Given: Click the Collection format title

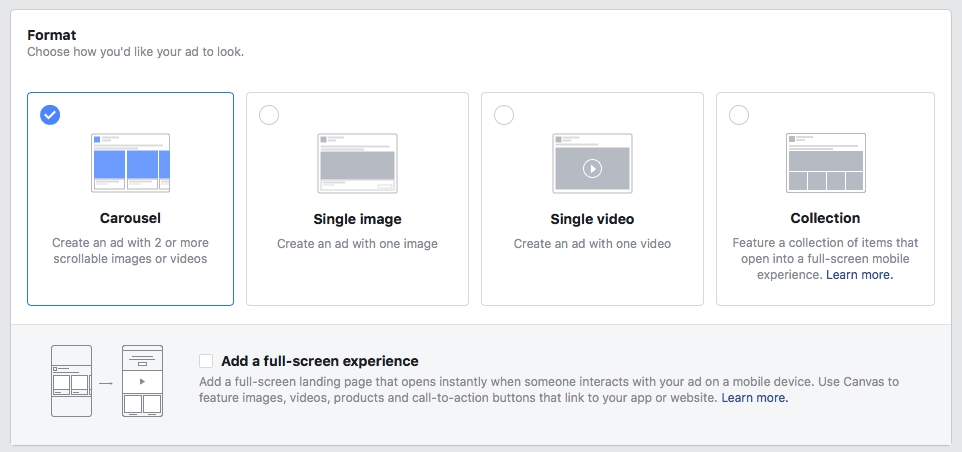Looking at the screenshot, I should (x=825, y=218).
